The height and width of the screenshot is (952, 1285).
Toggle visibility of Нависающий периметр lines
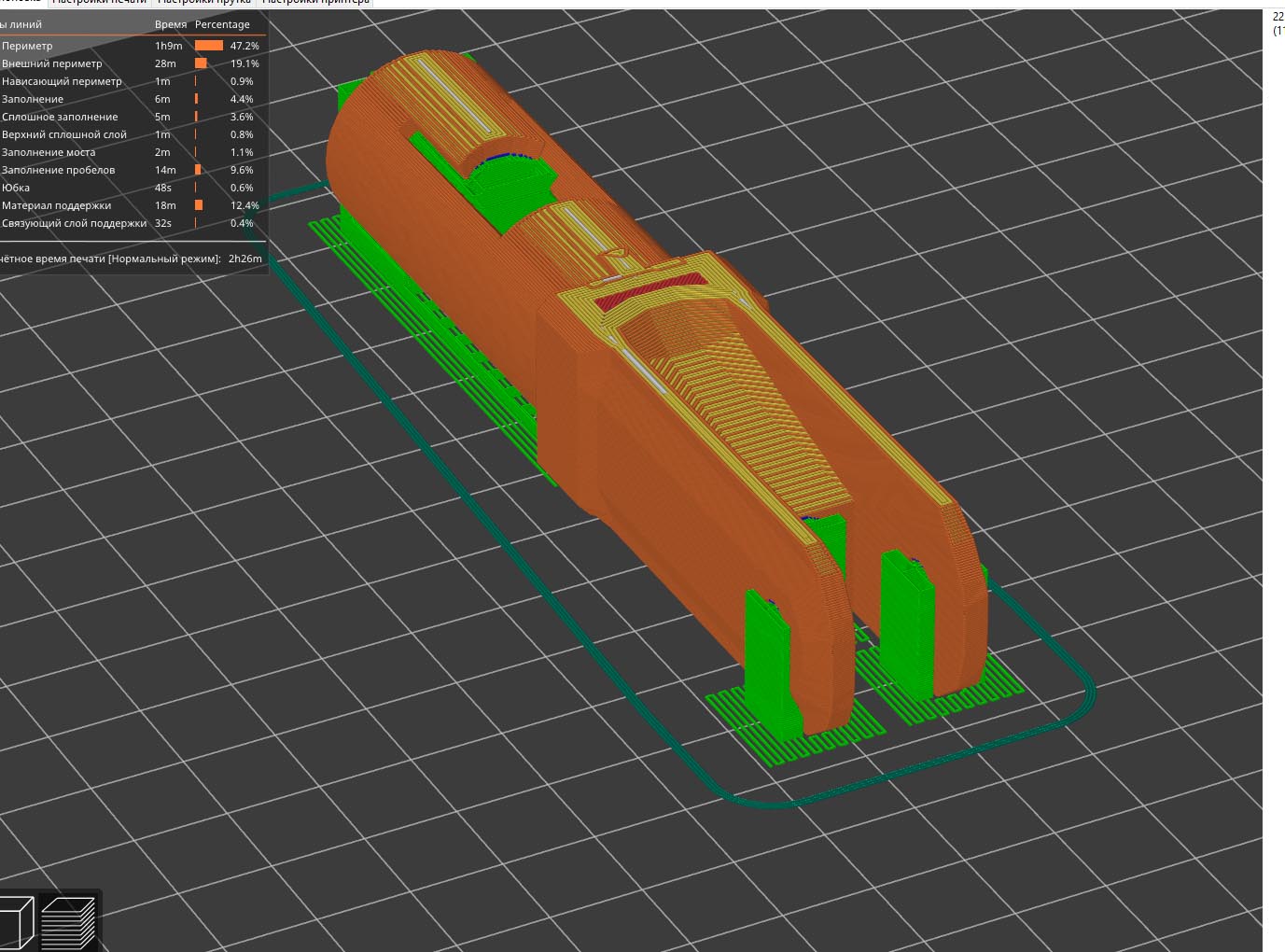point(133,81)
